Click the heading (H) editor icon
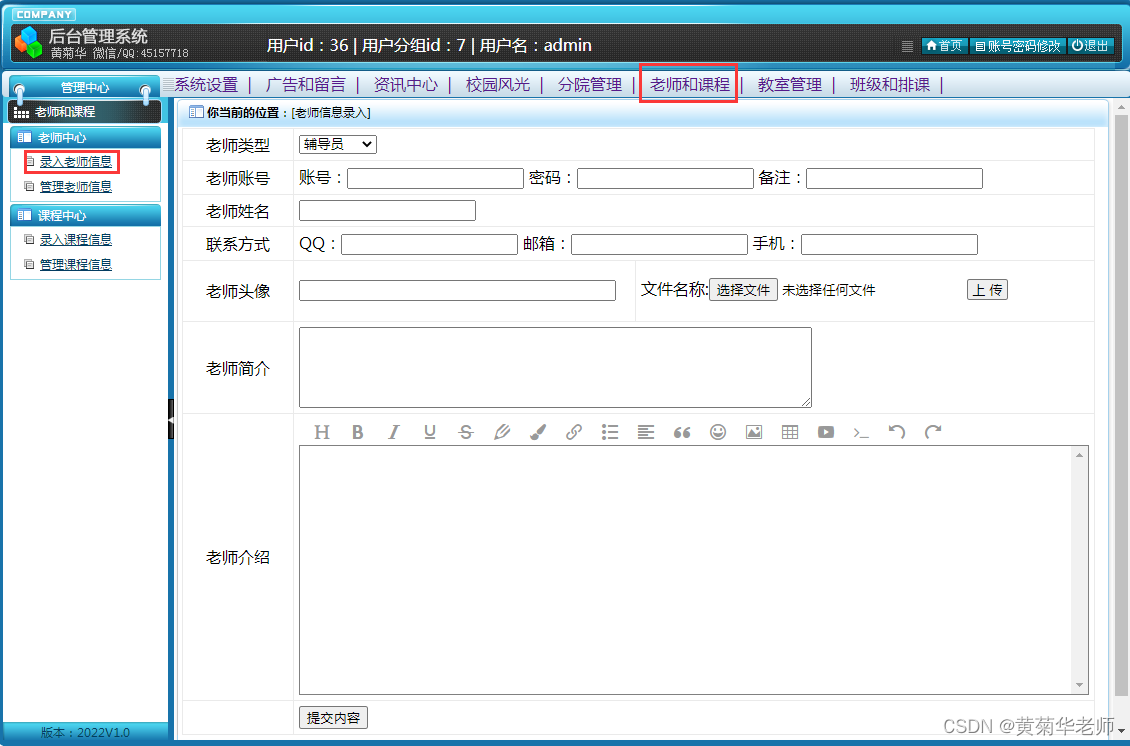This screenshot has height=746, width=1130. click(321, 432)
